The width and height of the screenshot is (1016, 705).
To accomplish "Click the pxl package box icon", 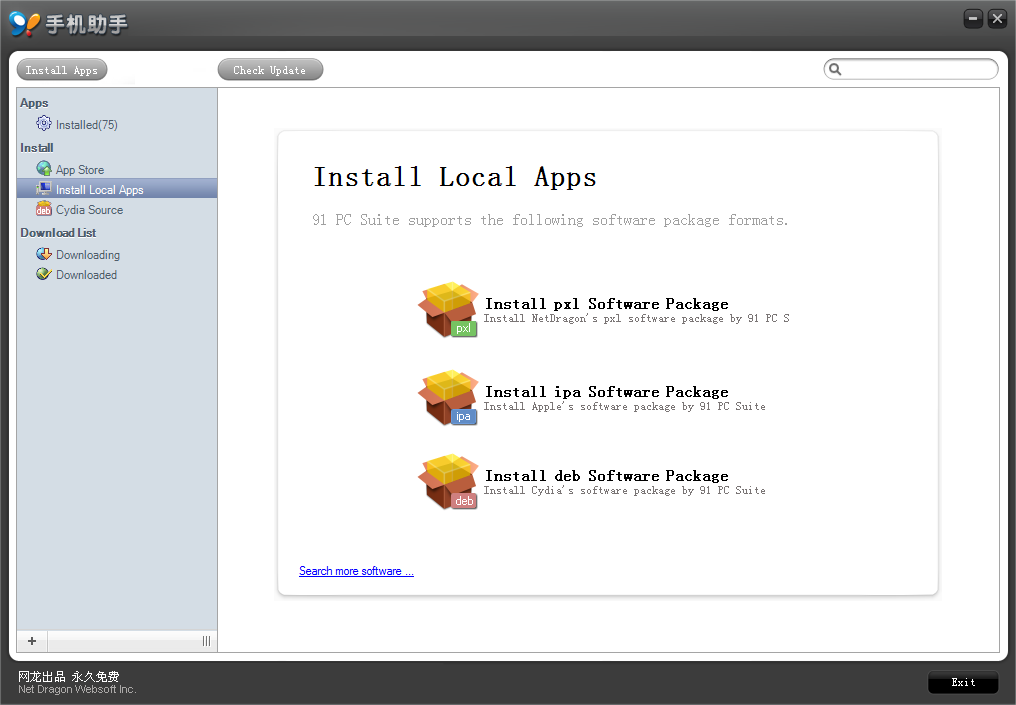I will (448, 310).
